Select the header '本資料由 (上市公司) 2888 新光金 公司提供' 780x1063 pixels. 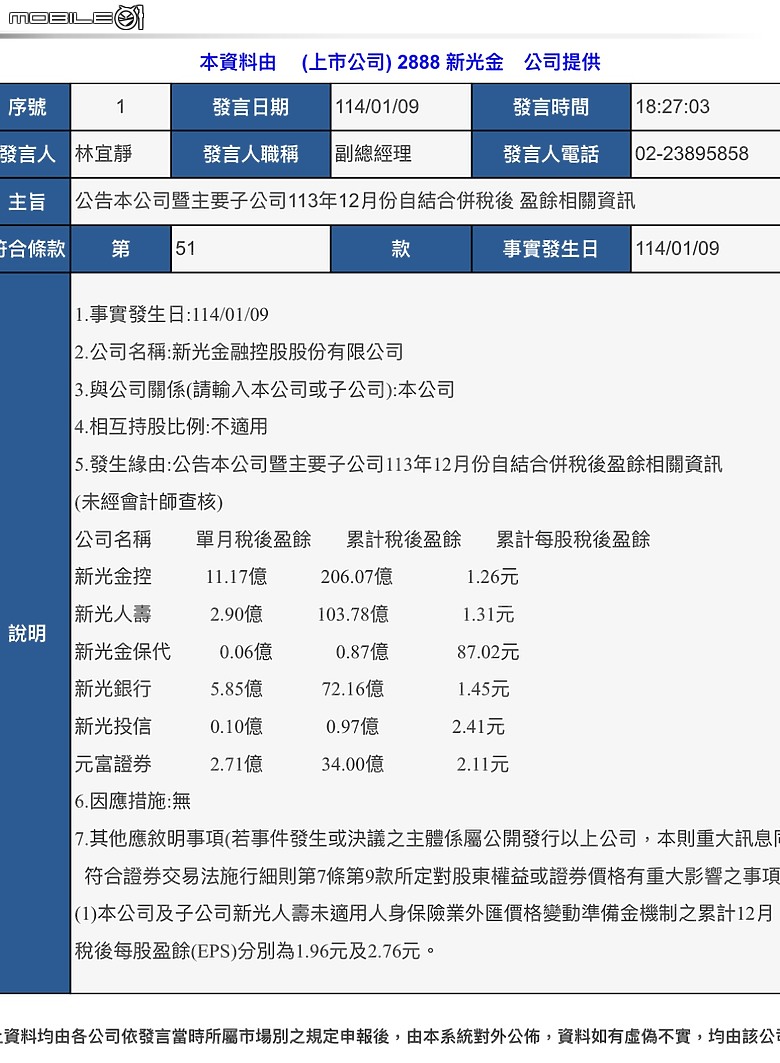tap(400, 62)
